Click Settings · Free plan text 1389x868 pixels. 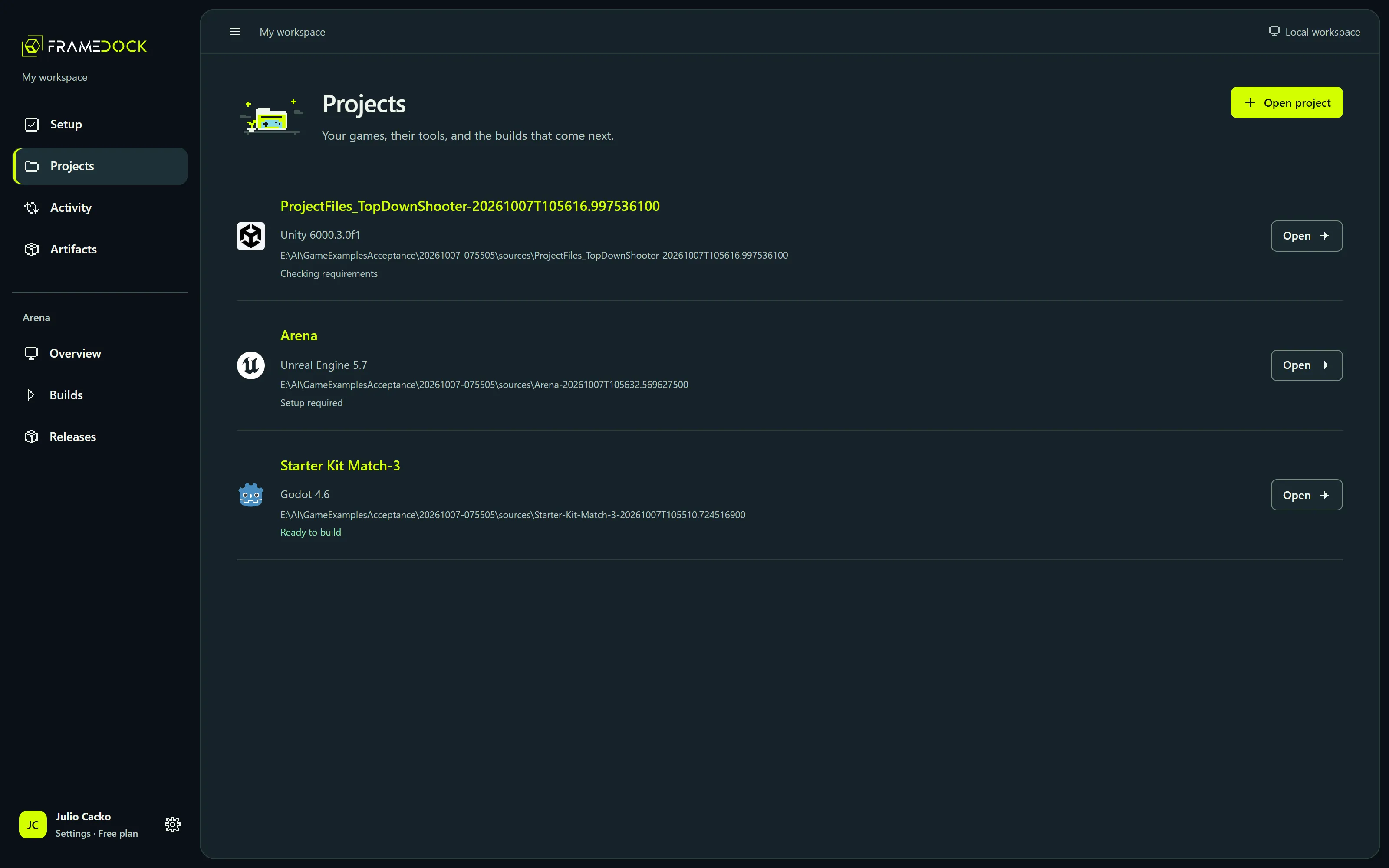(96, 834)
